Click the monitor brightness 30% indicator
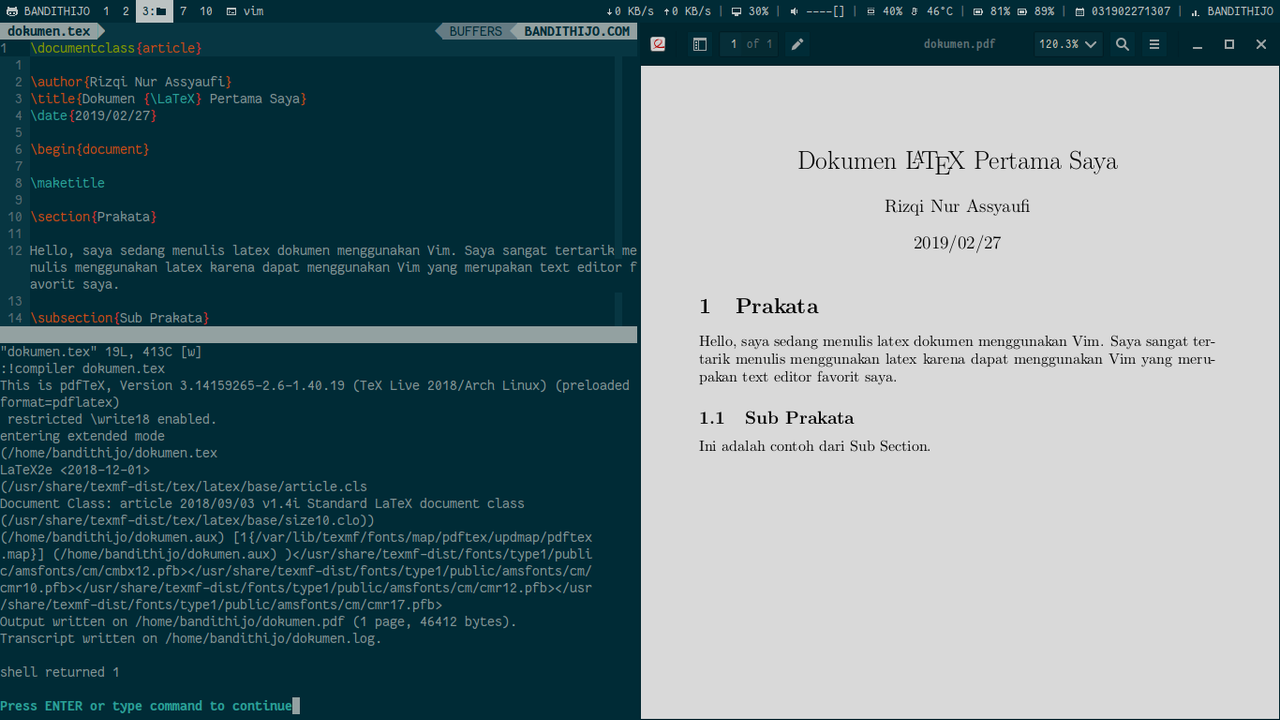This screenshot has height=720, width=1280. click(x=750, y=11)
